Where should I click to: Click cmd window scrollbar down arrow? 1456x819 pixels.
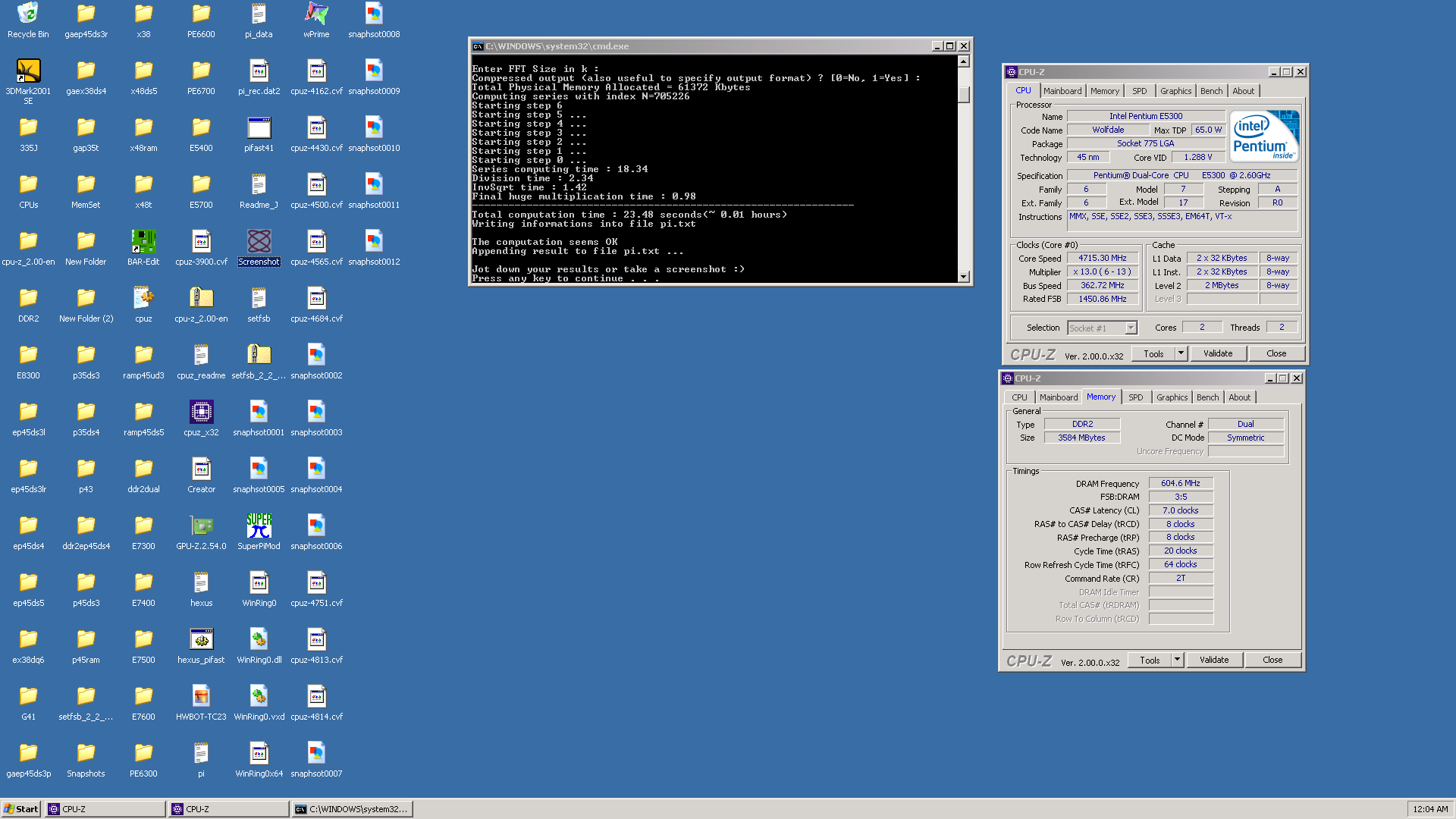coord(963,277)
